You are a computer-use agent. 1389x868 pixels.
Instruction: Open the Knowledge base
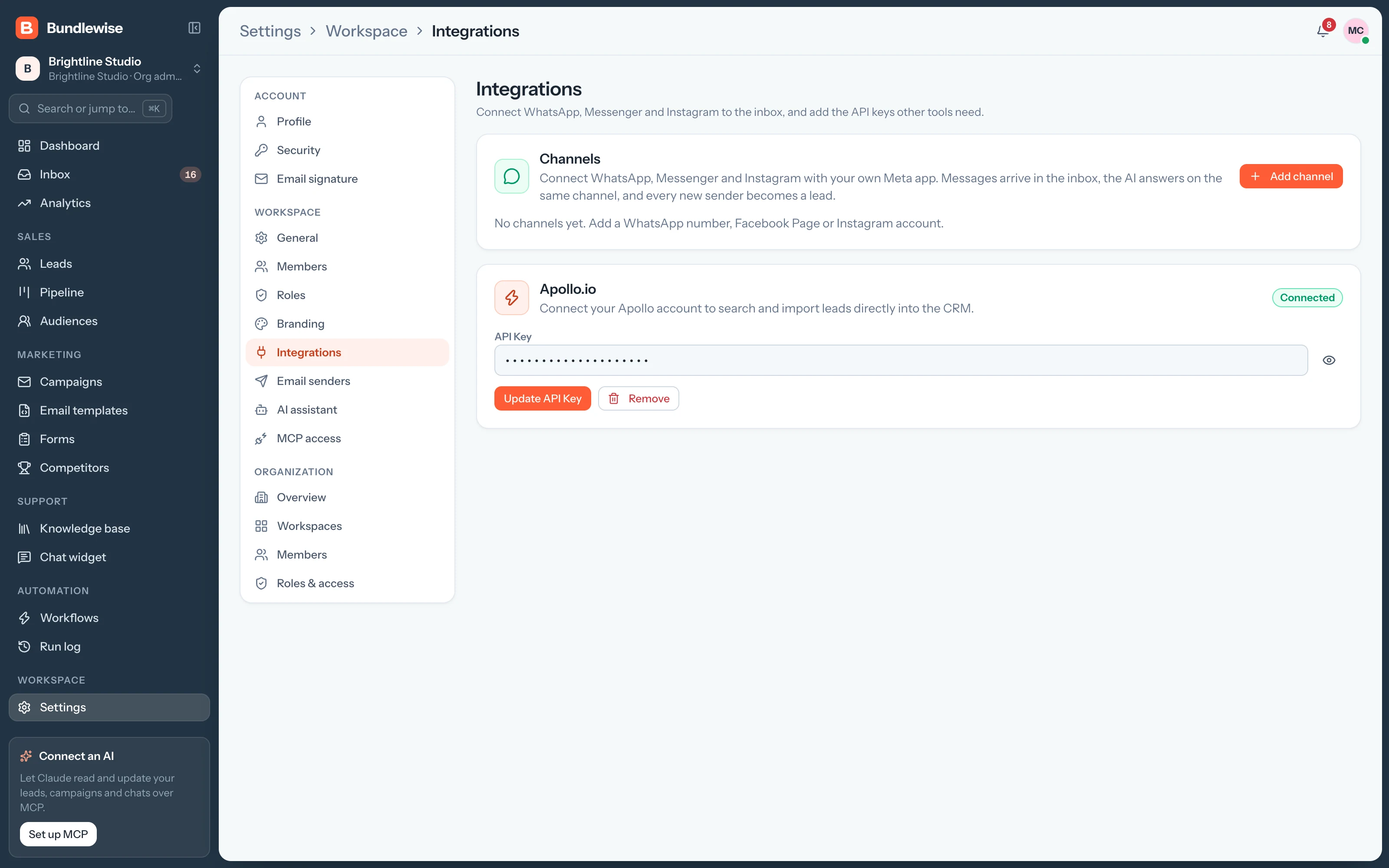click(x=109, y=528)
